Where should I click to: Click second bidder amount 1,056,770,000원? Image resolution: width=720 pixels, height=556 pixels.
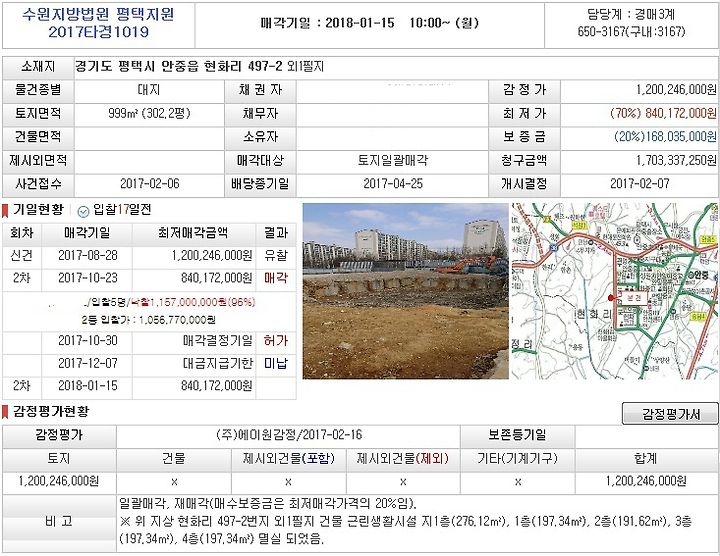[x=177, y=320]
